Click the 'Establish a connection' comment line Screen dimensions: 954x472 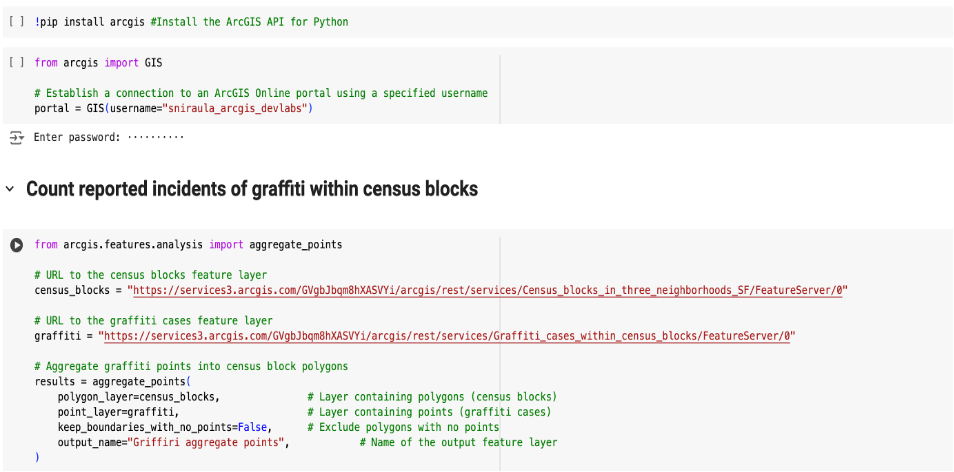point(260,93)
